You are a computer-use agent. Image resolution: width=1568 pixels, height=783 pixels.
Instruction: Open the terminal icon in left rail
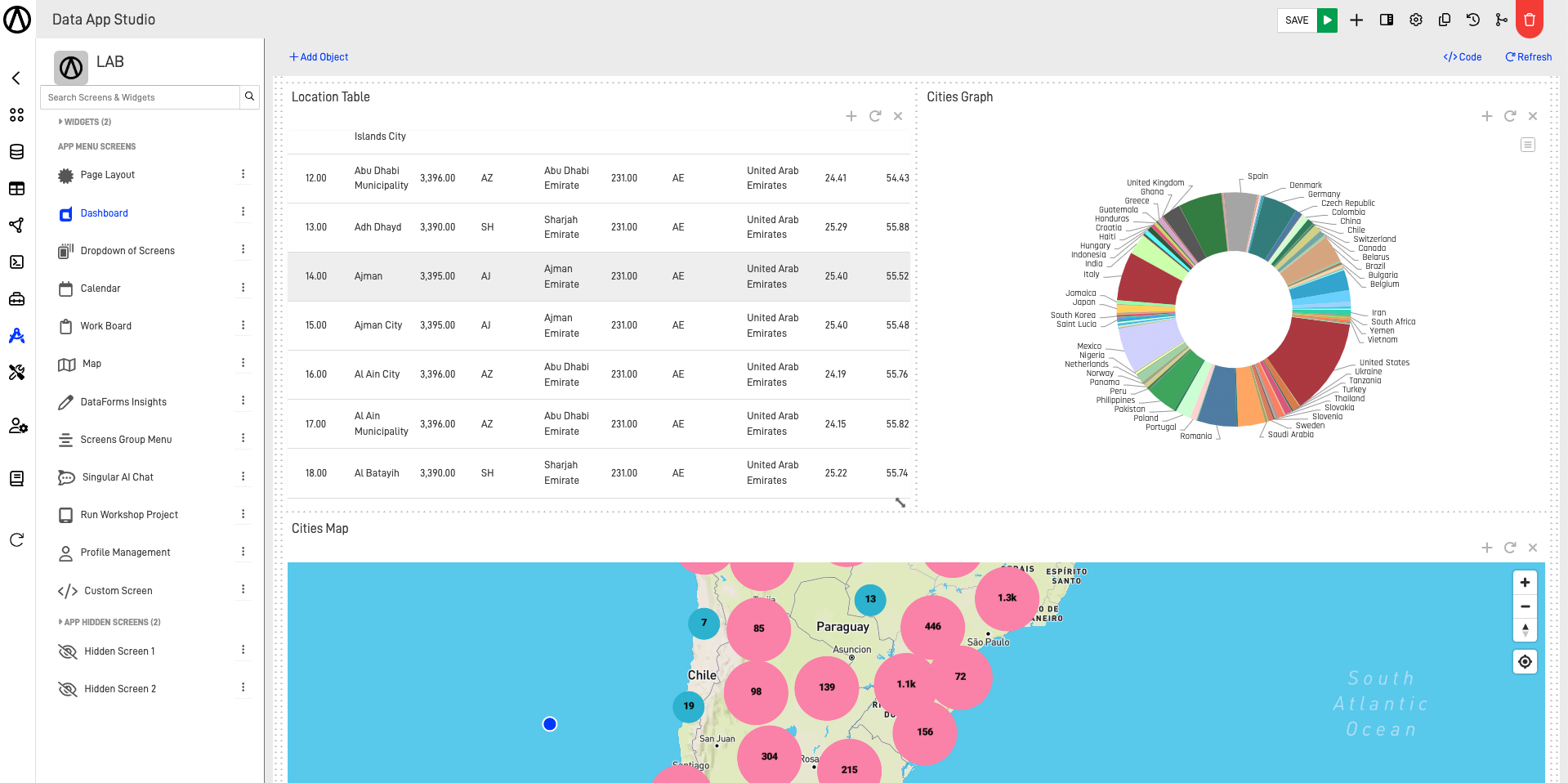[16, 262]
